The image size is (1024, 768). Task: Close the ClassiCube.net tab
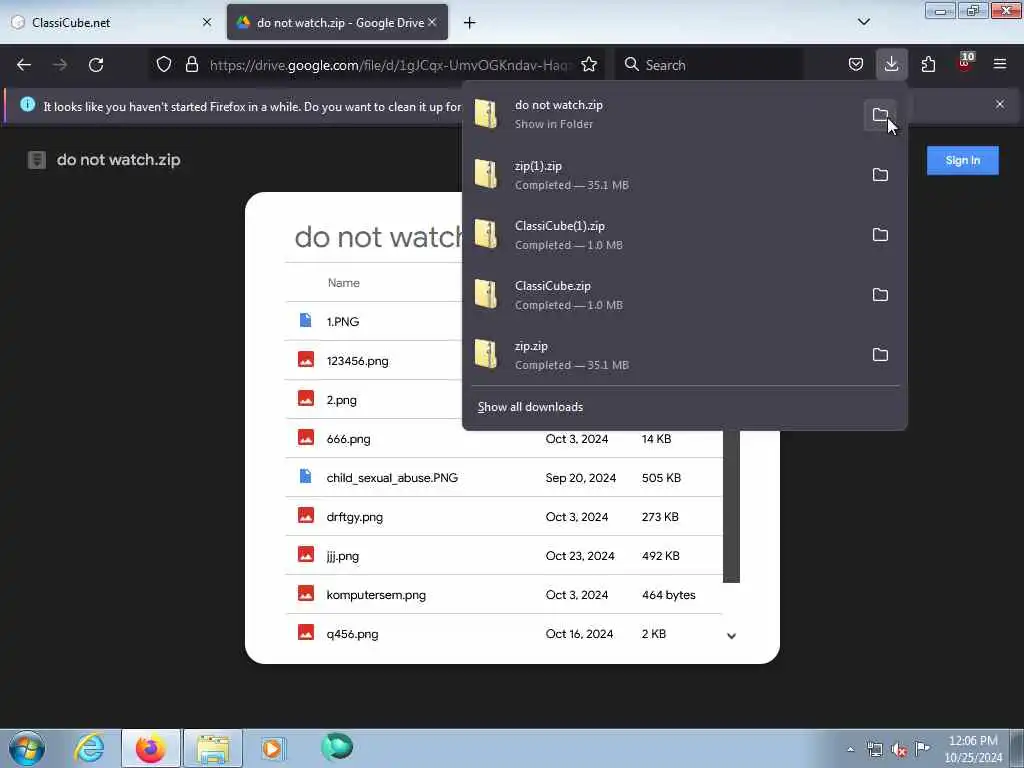pyautogui.click(x=207, y=23)
